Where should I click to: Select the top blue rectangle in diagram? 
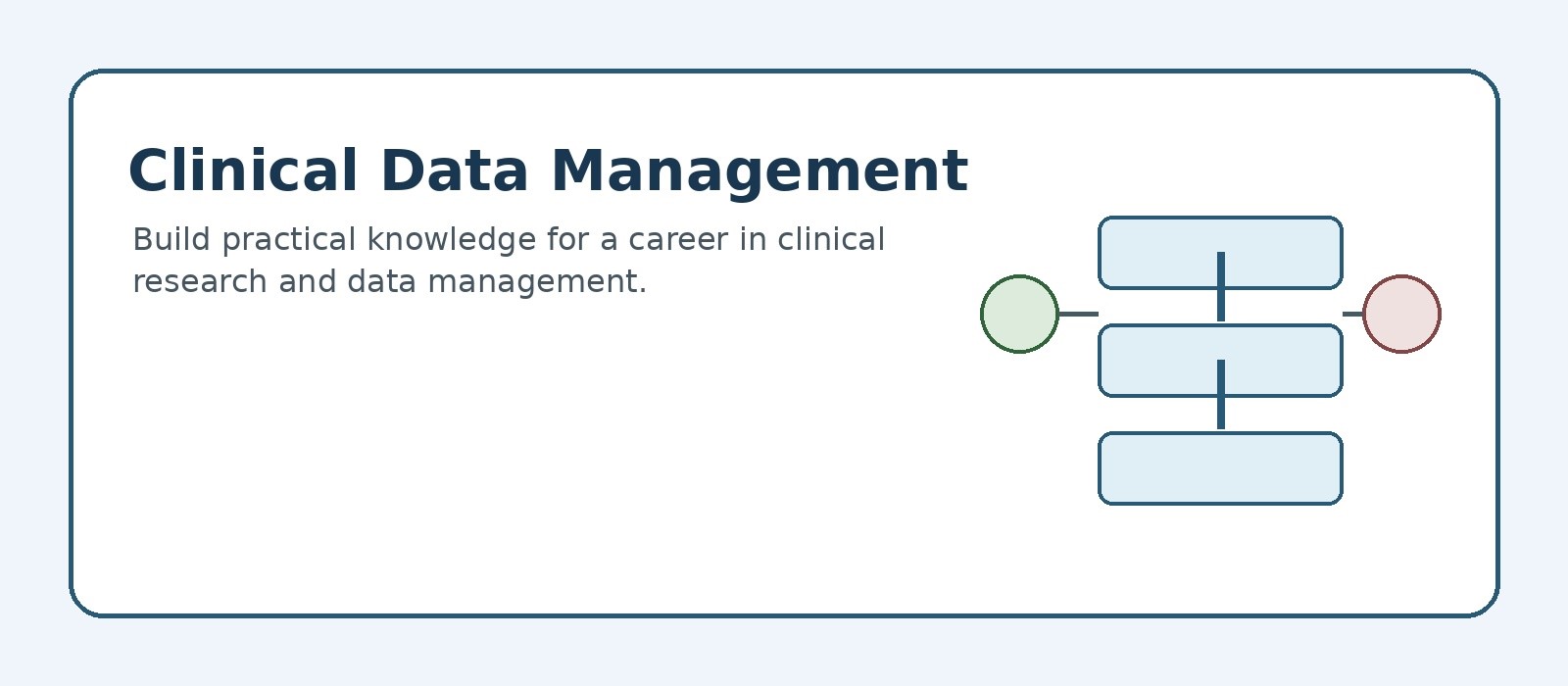1220,253
